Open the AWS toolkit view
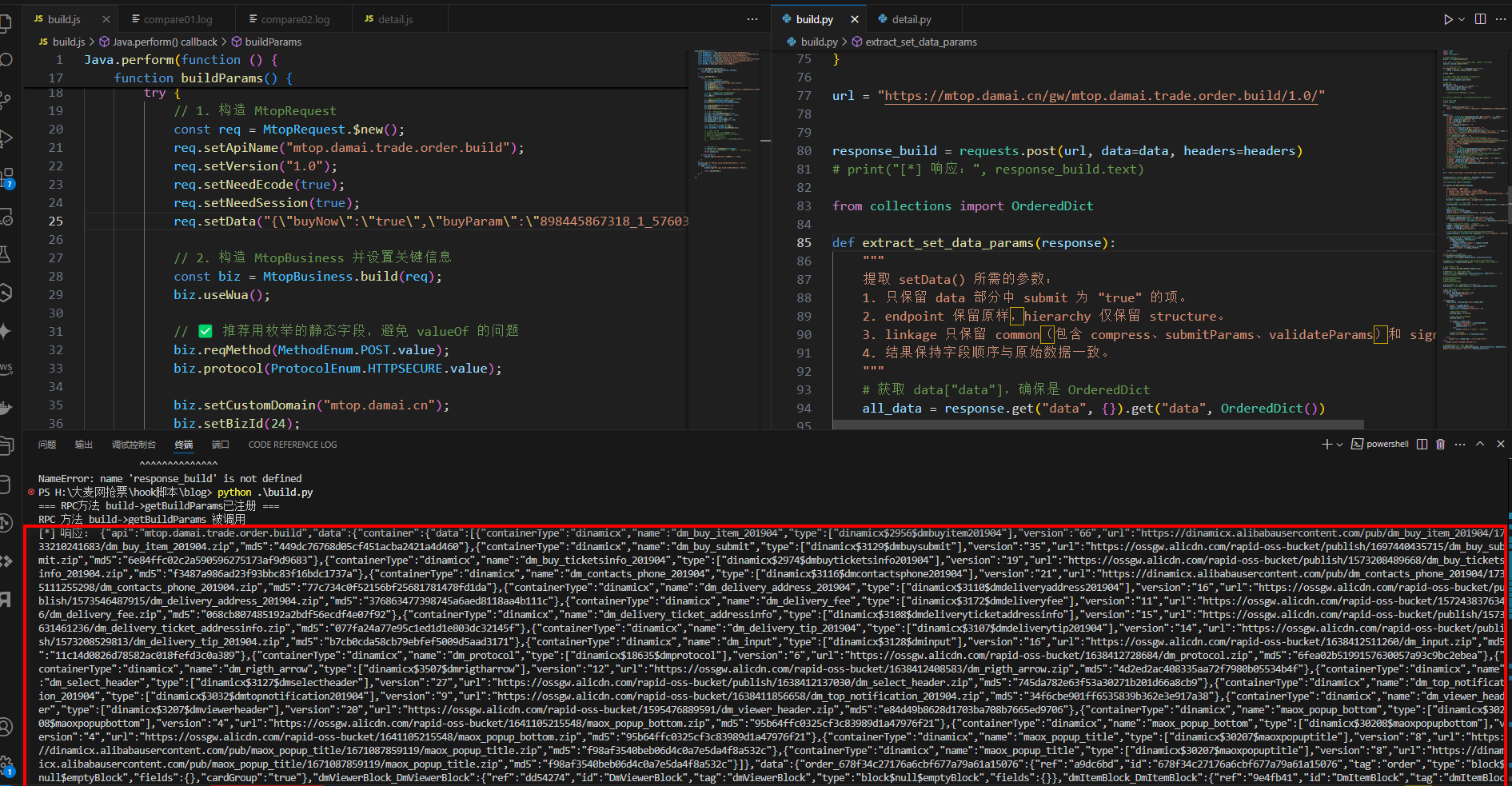The width and height of the screenshot is (1512, 786). [6, 368]
